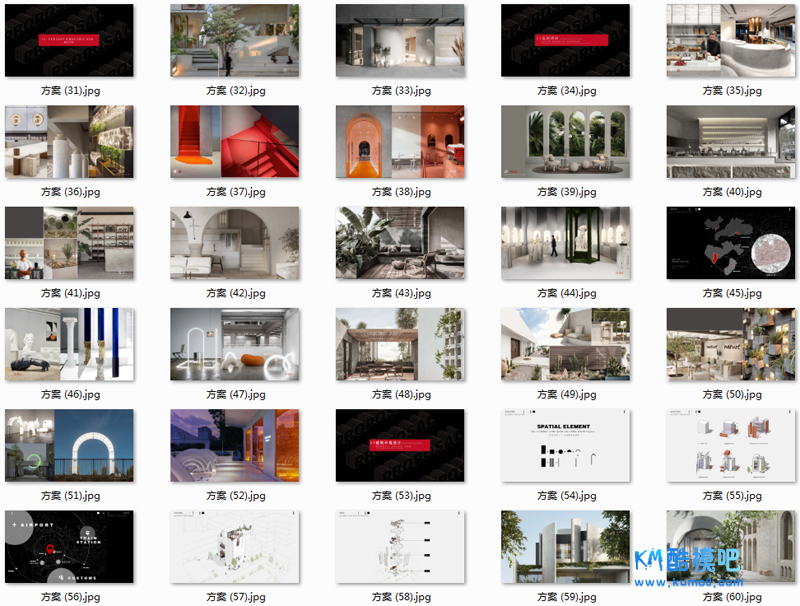Select thumbnail of 方案 (31).jpg

pyautogui.click(x=69, y=41)
